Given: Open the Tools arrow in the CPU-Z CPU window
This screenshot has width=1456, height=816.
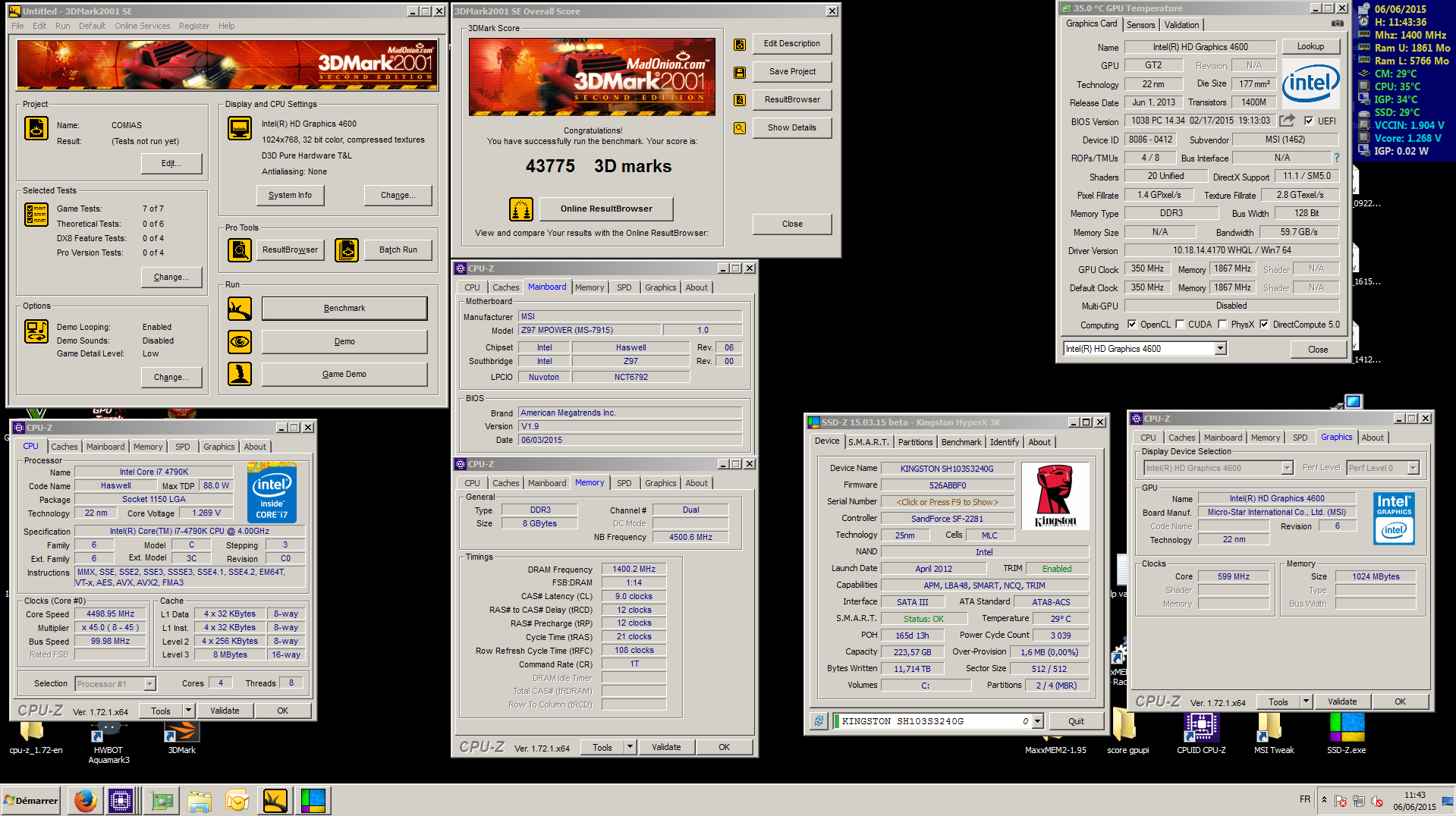Looking at the screenshot, I should coord(189,711).
